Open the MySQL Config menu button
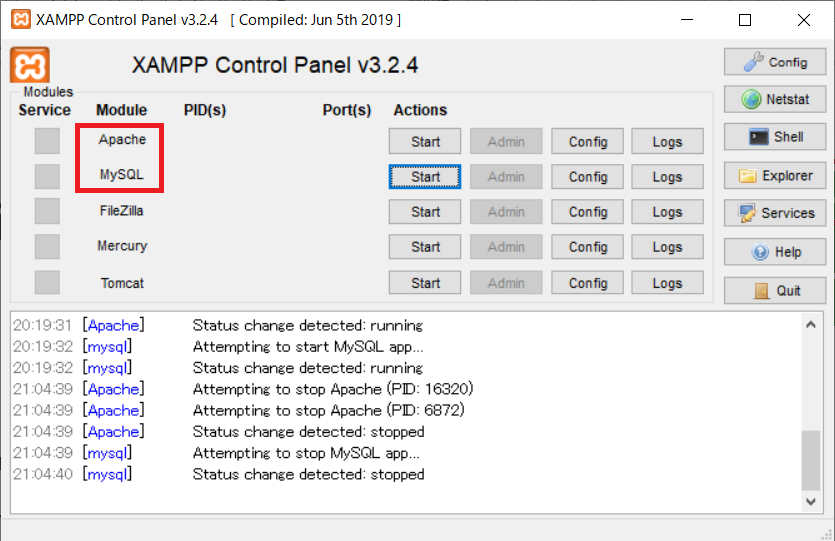Viewport: 835px width, 541px height. coord(587,177)
